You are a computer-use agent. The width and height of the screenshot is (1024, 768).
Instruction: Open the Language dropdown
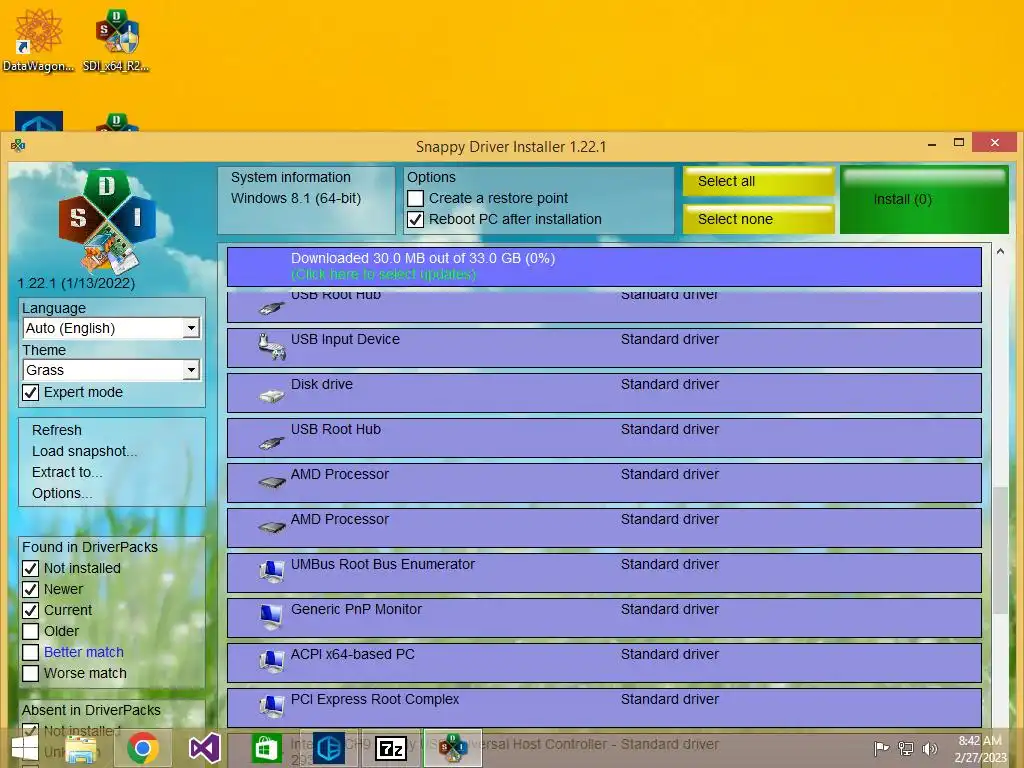click(111, 328)
